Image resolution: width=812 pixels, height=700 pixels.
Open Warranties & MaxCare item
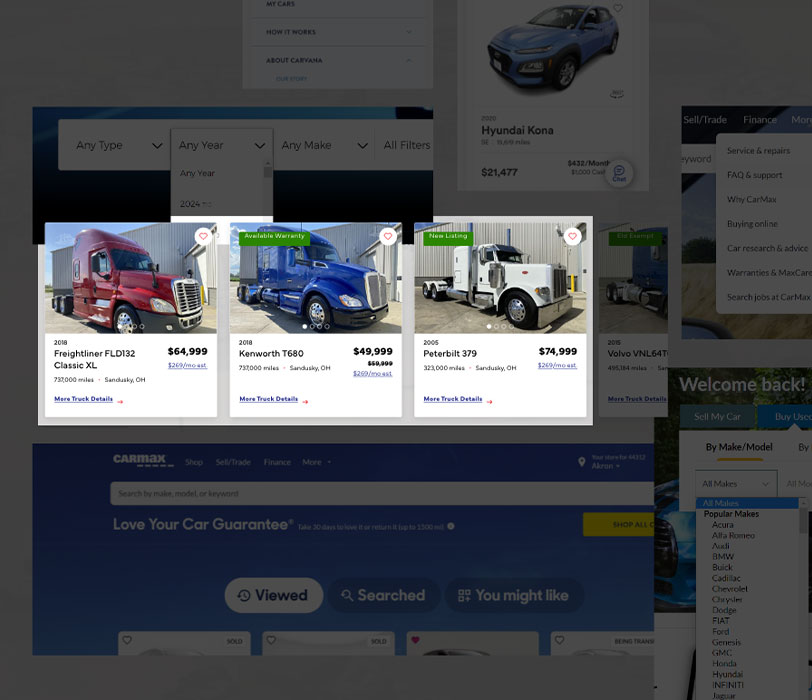(x=769, y=272)
